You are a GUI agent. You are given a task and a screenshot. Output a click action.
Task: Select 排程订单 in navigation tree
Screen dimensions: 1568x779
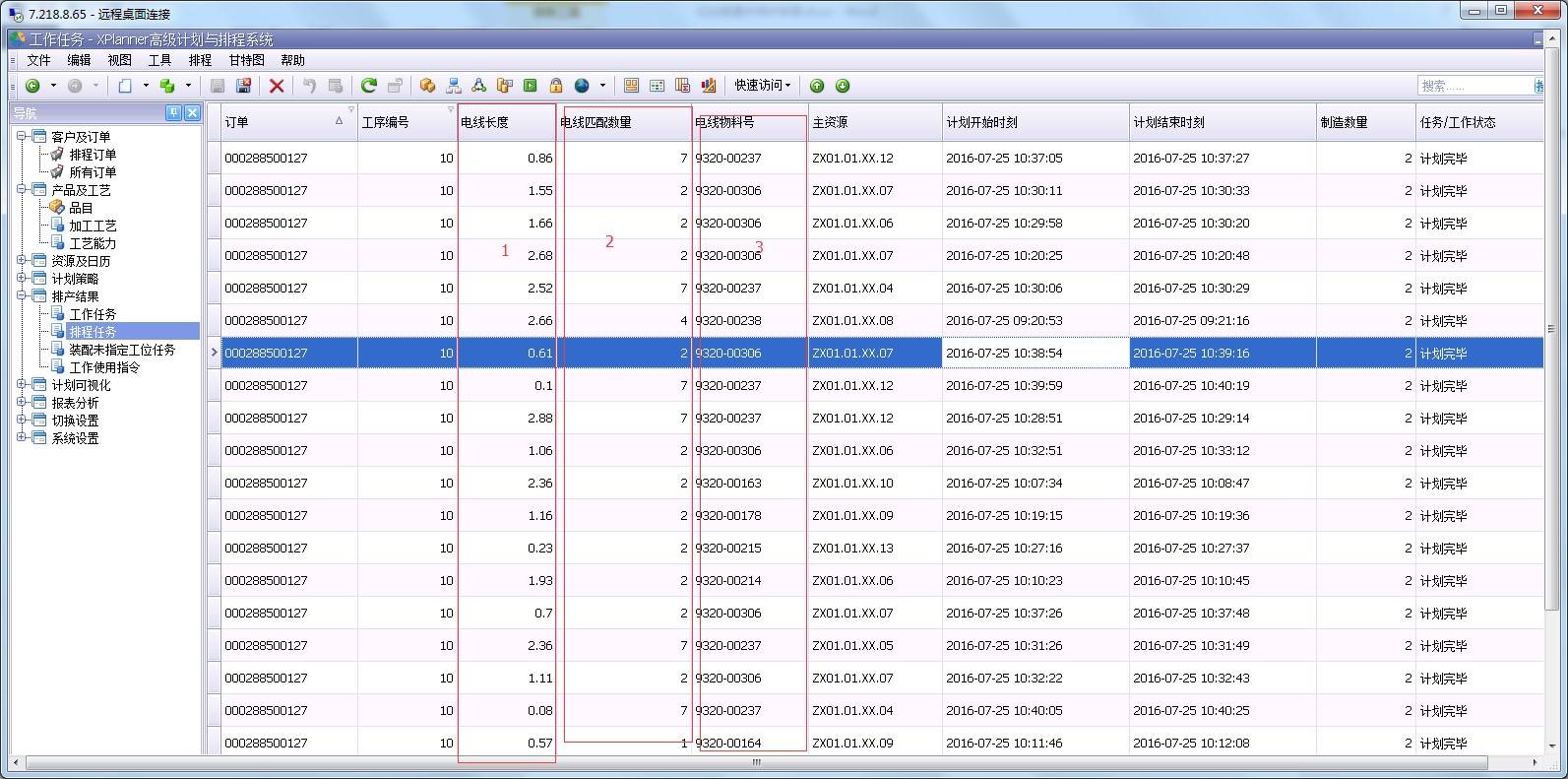[93, 155]
